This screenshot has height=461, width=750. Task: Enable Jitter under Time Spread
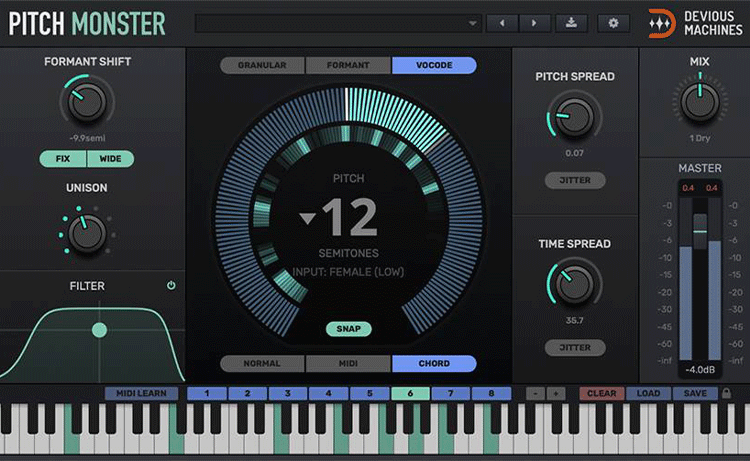[575, 348]
